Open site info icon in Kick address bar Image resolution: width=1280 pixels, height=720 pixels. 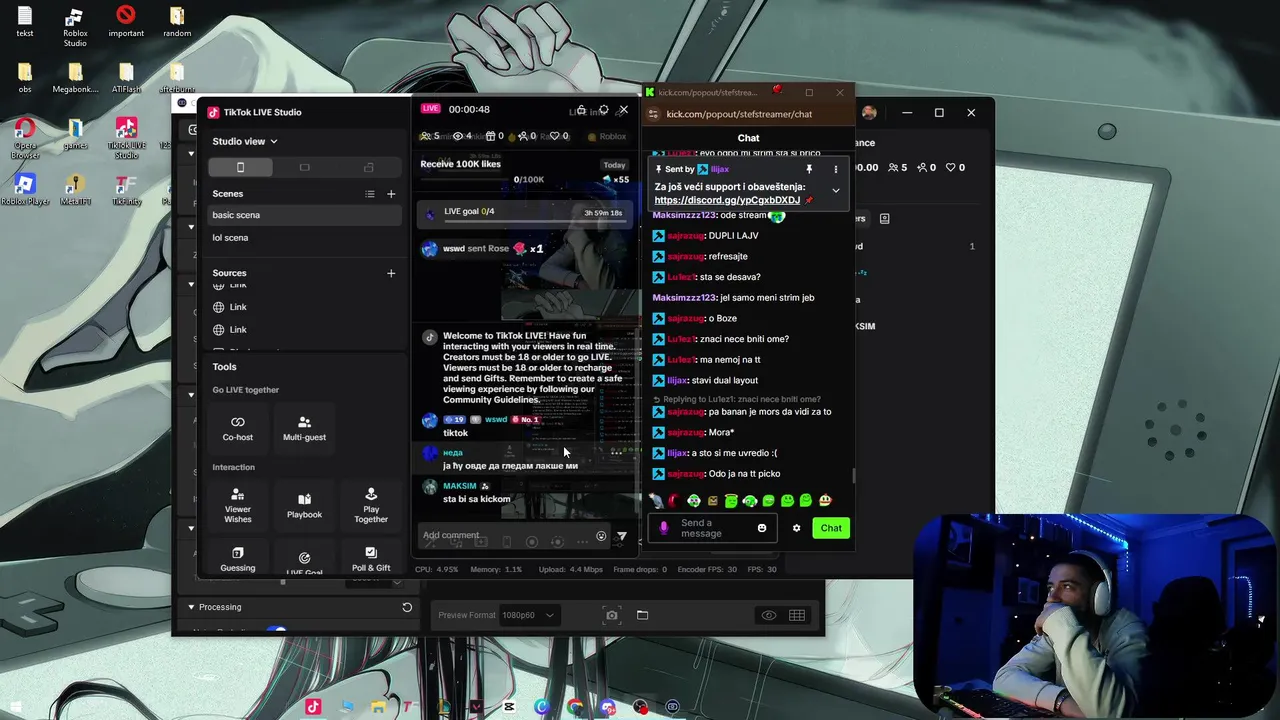[654, 114]
